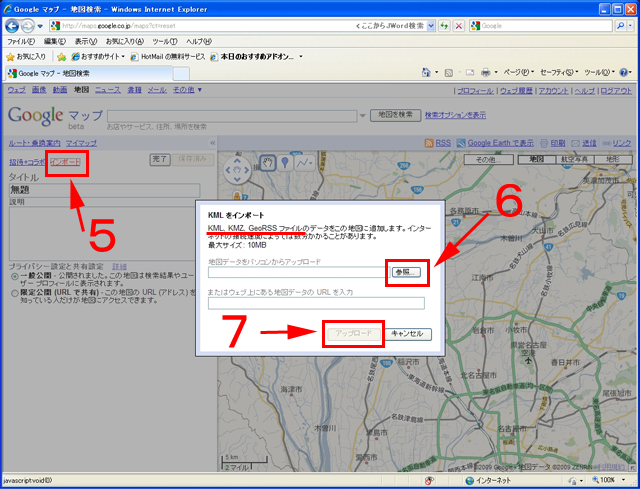Click the RSS feeds icon in command bar
640x489 pixels.
tap(449, 73)
